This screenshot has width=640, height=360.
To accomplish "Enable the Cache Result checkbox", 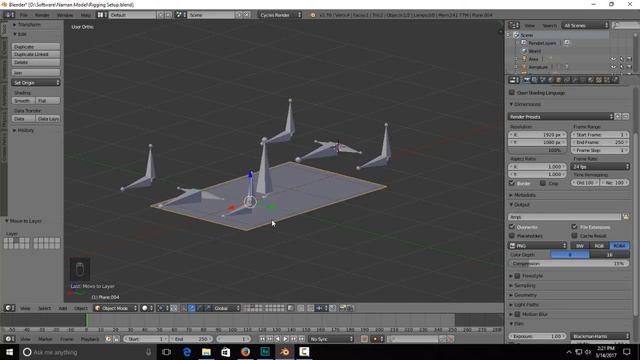I will [574, 236].
